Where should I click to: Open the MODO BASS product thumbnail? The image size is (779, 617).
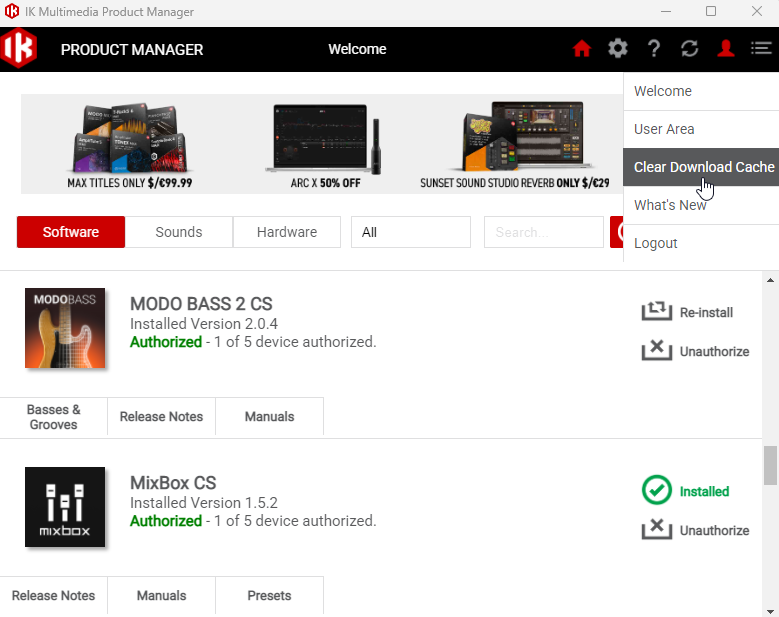[65, 328]
